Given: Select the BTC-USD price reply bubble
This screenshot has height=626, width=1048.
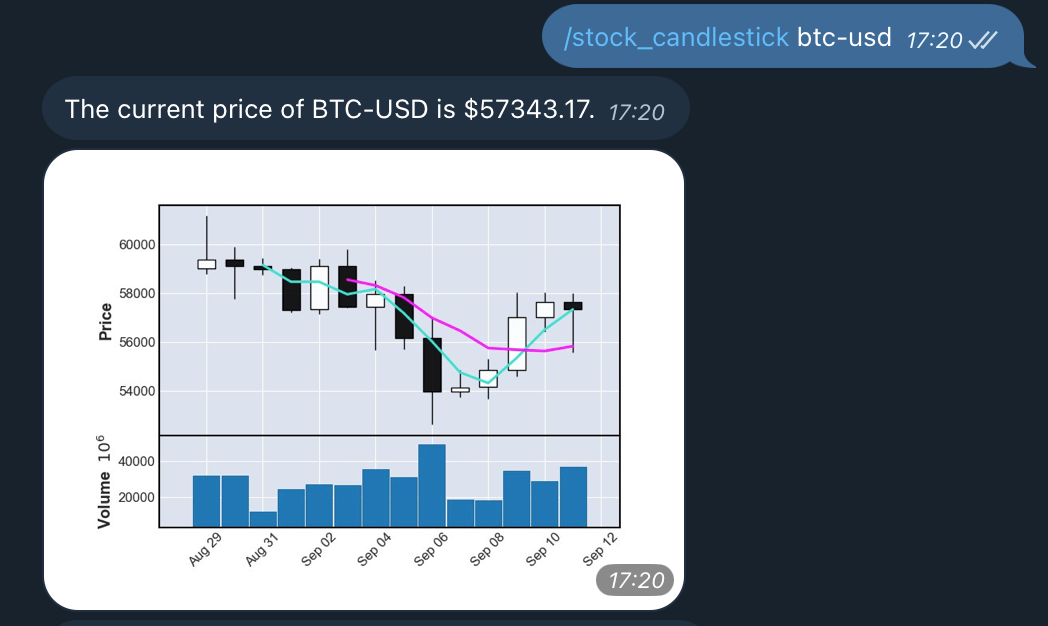Looking at the screenshot, I should pyautogui.click(x=366, y=109).
